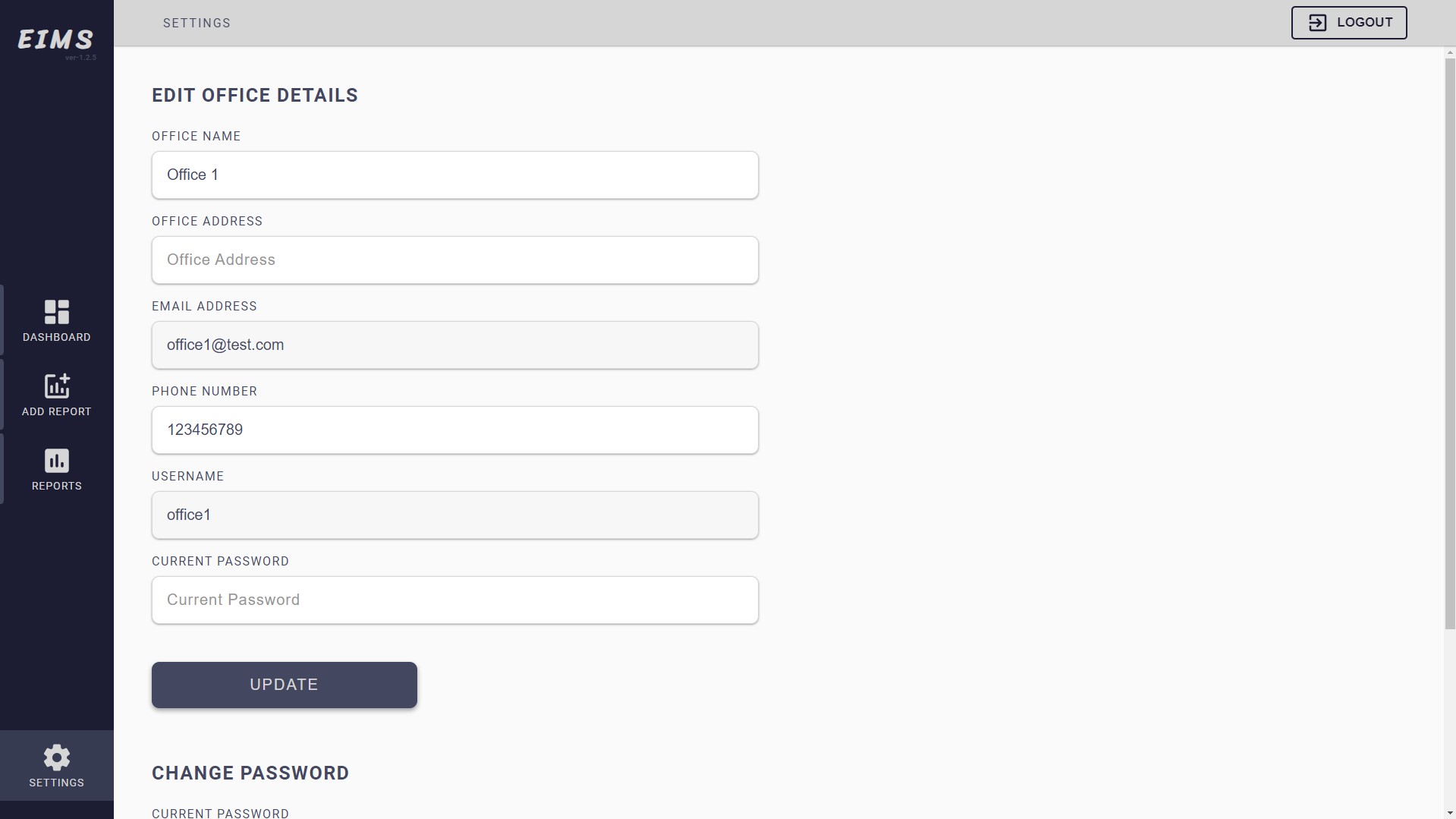Open the Reports bar chart icon
Image resolution: width=1456 pixels, height=819 pixels.
tap(57, 461)
